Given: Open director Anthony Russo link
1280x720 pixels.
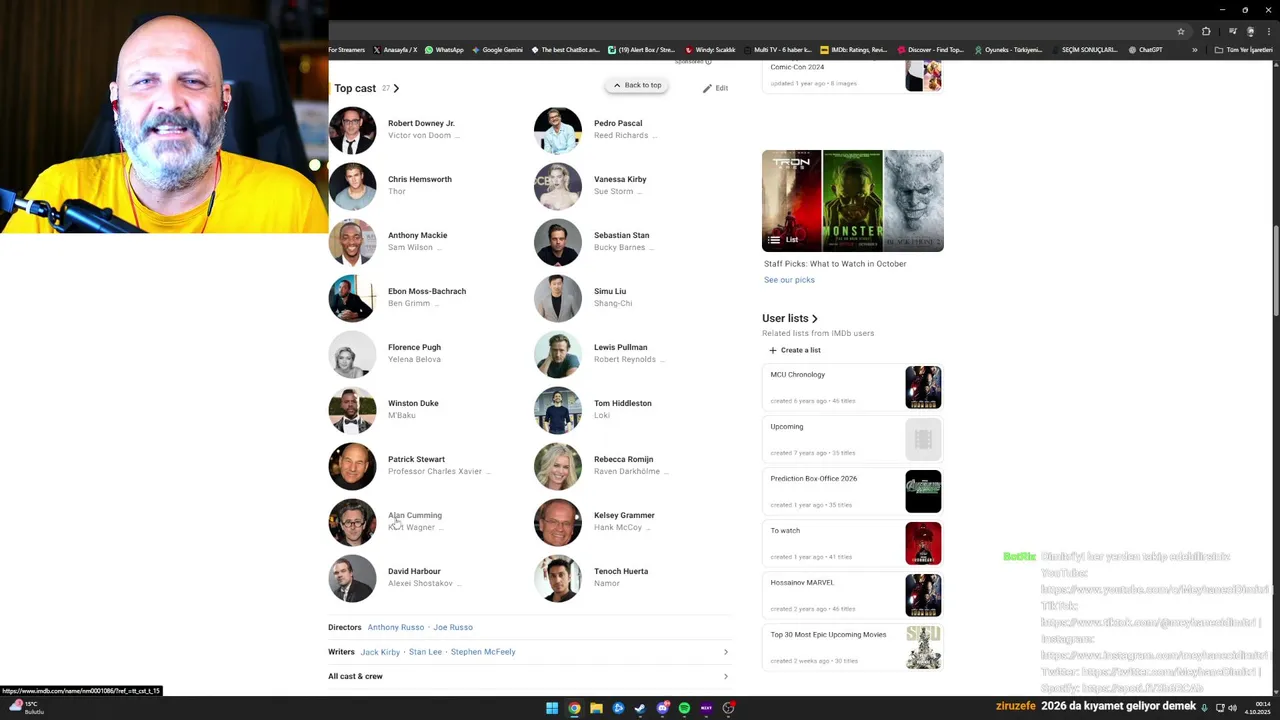Looking at the screenshot, I should click(x=396, y=627).
